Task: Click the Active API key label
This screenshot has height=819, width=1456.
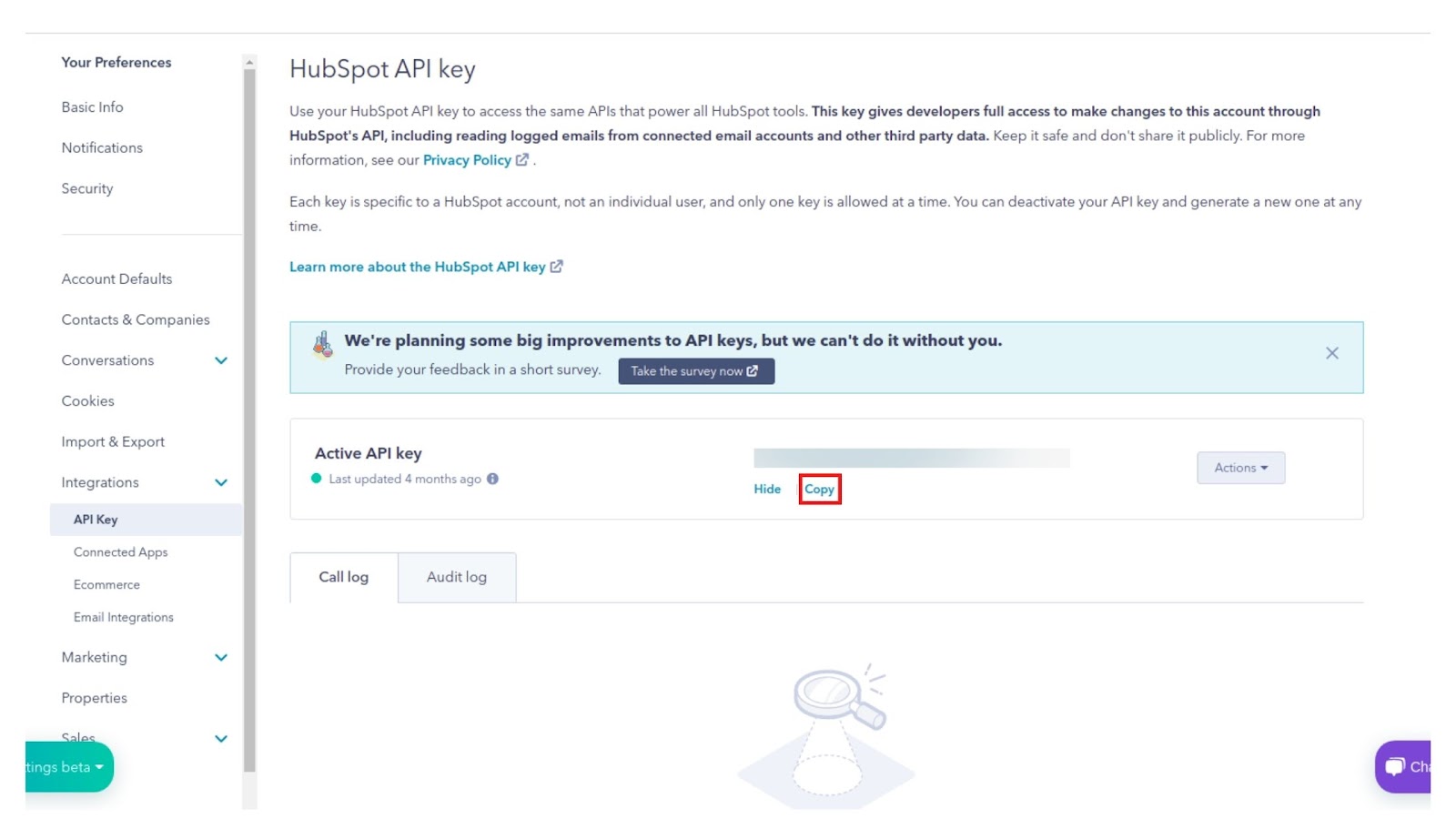Action: tap(369, 453)
